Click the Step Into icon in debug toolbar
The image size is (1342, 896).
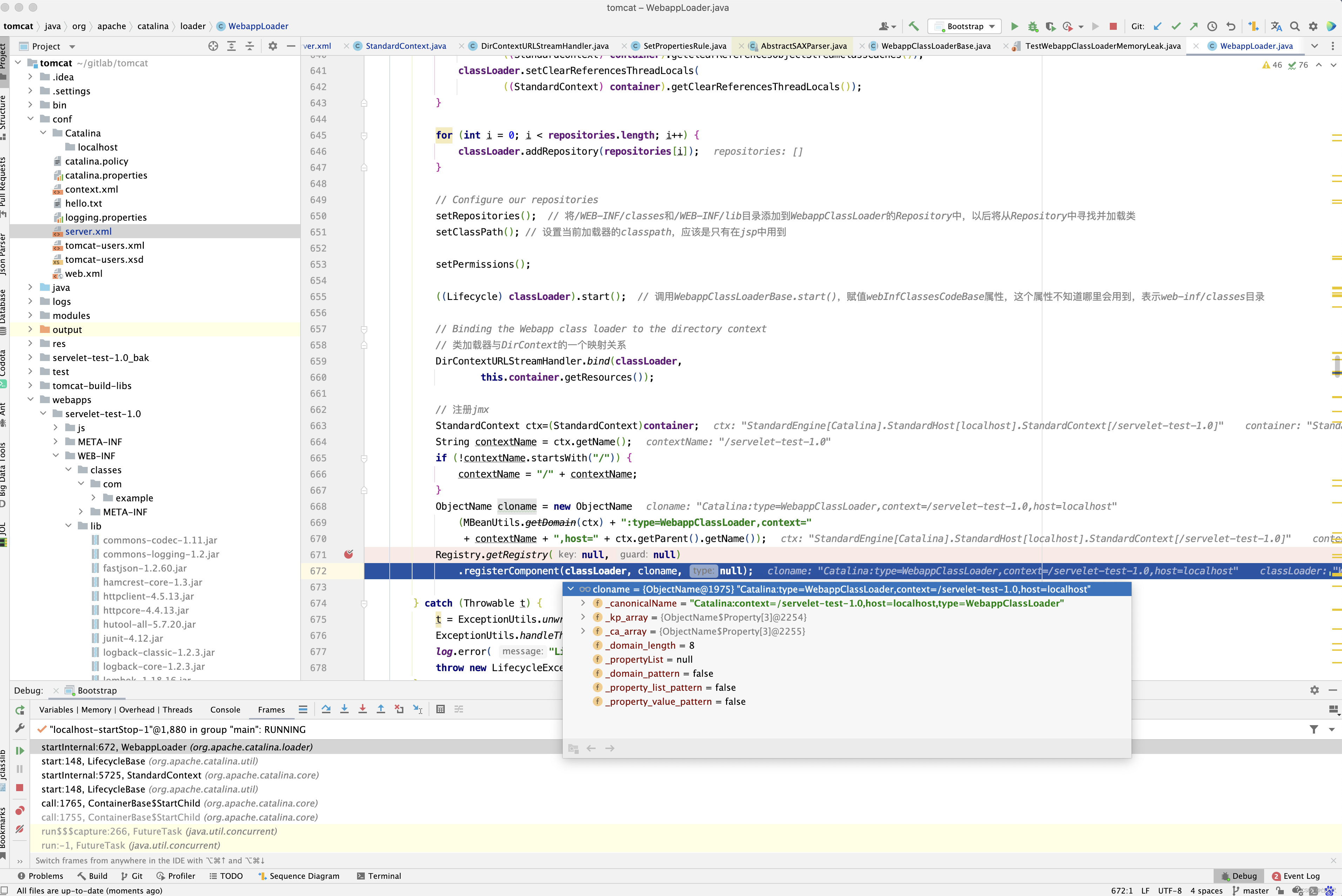(344, 709)
